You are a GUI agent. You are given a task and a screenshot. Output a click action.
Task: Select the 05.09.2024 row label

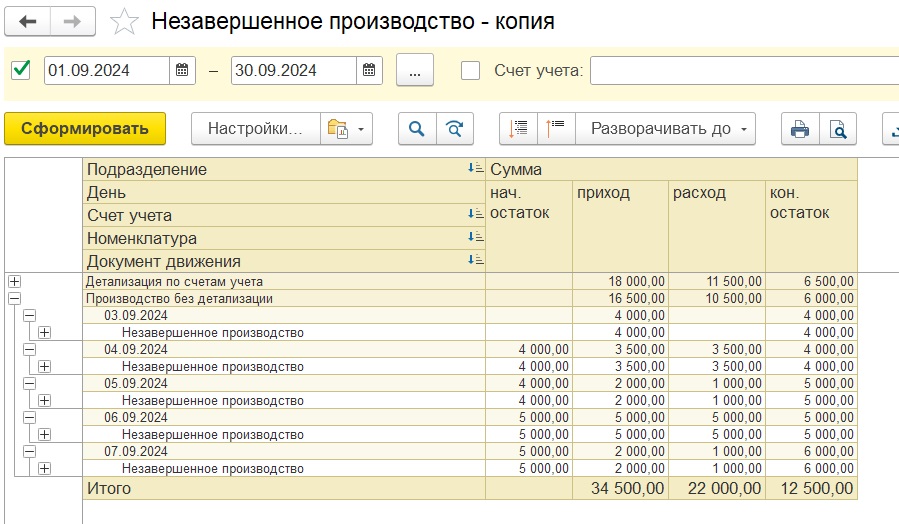click(136, 384)
